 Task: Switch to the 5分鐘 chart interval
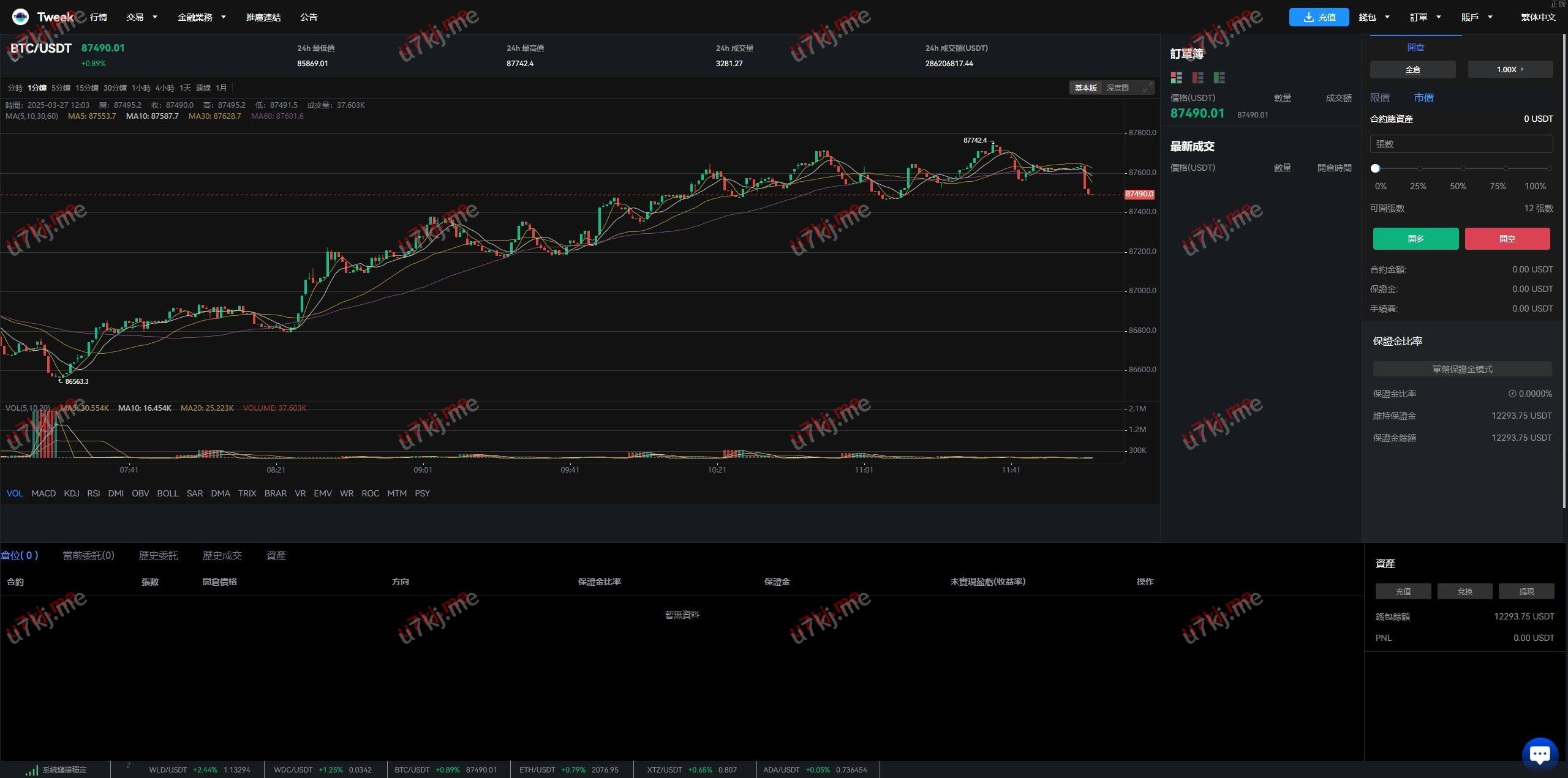point(61,88)
